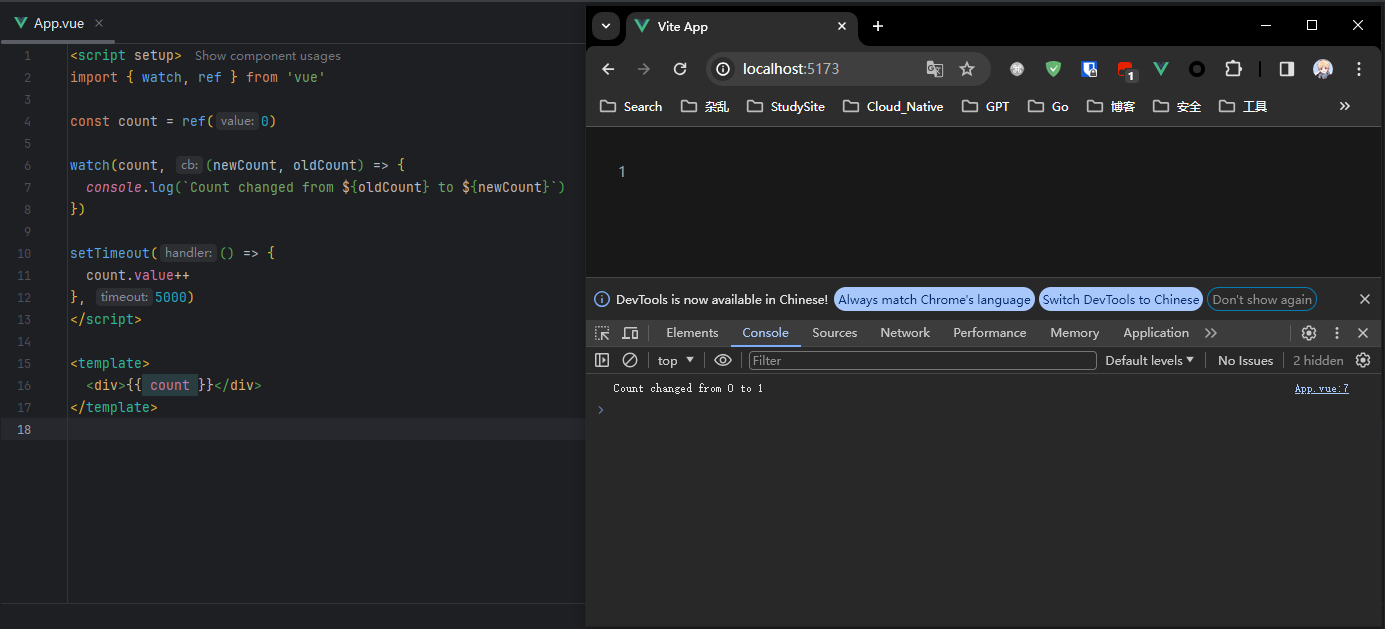
Task: Close the Vite App browser tab
Action: (x=842, y=27)
